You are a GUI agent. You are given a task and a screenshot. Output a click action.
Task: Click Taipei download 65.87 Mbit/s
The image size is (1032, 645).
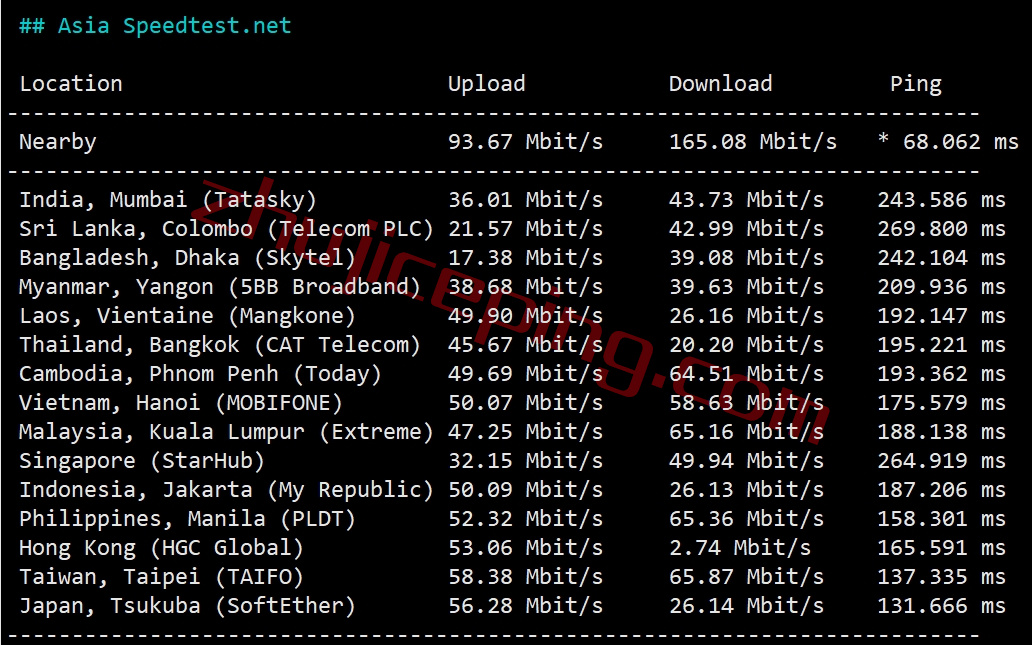[746, 576]
